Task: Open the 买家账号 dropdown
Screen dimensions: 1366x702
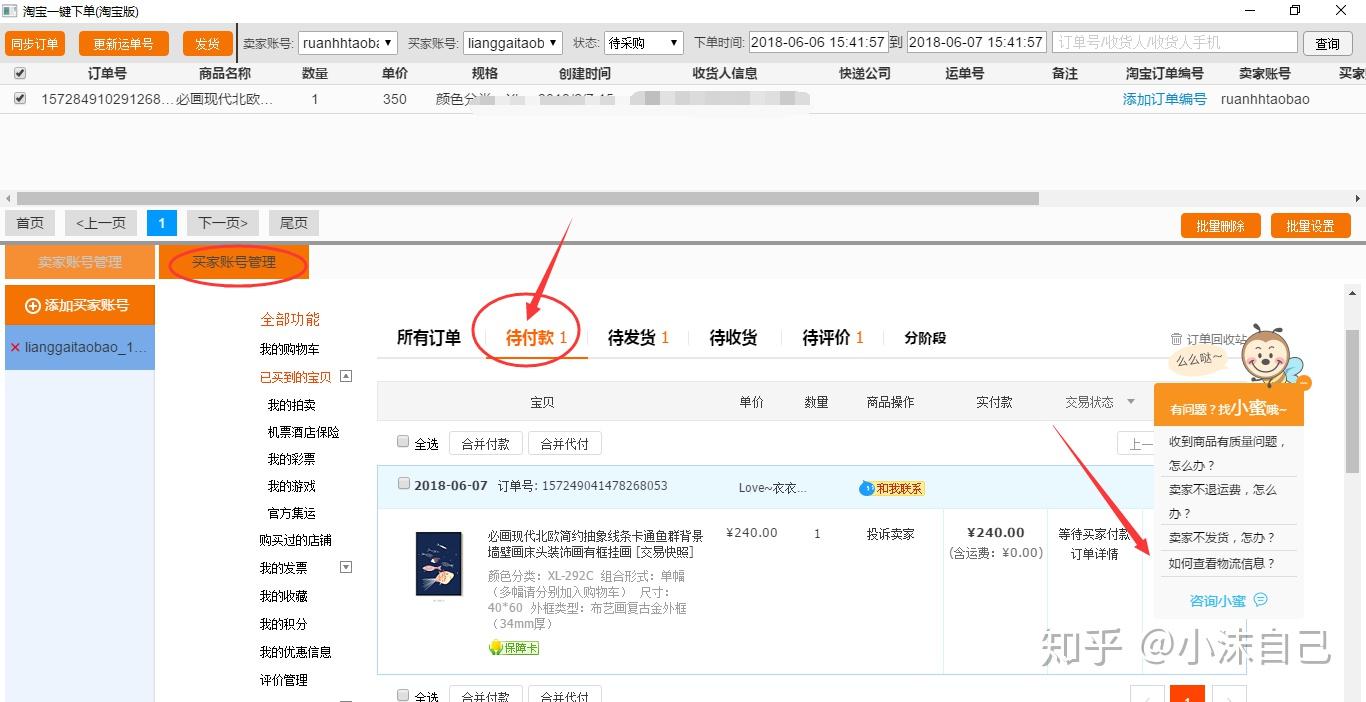Action: (512, 43)
